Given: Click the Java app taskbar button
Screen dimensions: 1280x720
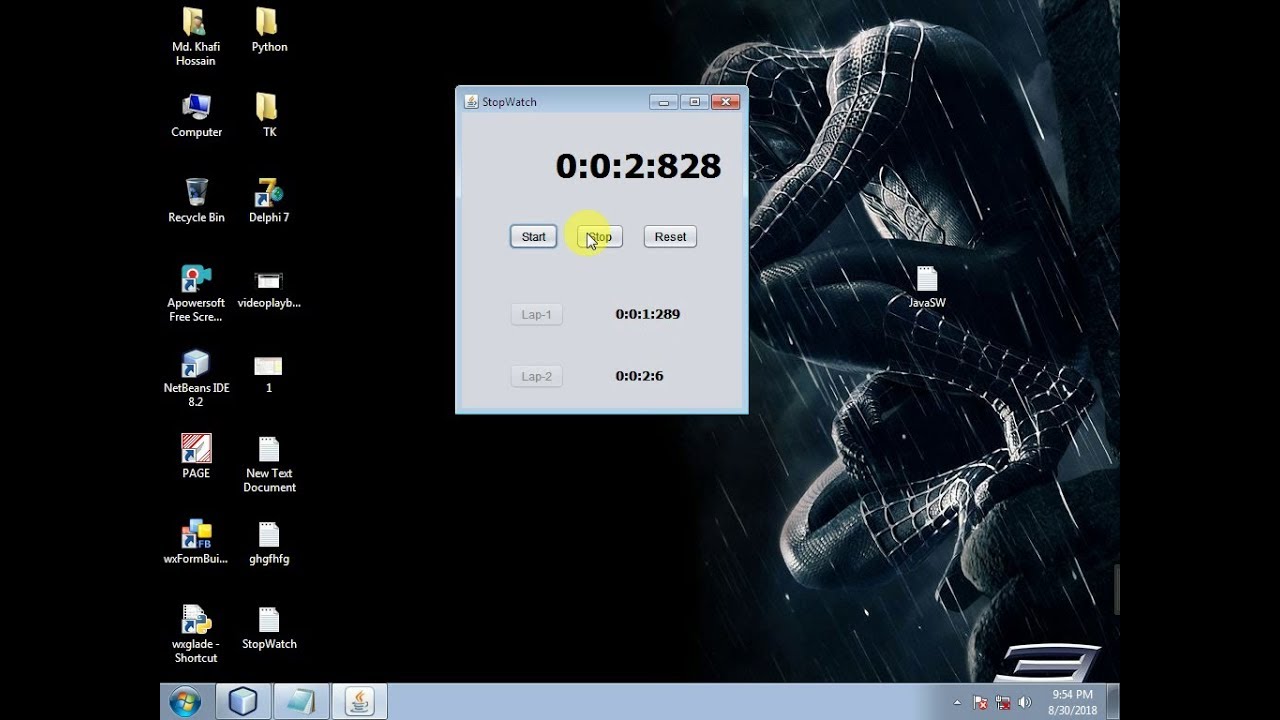Looking at the screenshot, I should click(x=359, y=702).
